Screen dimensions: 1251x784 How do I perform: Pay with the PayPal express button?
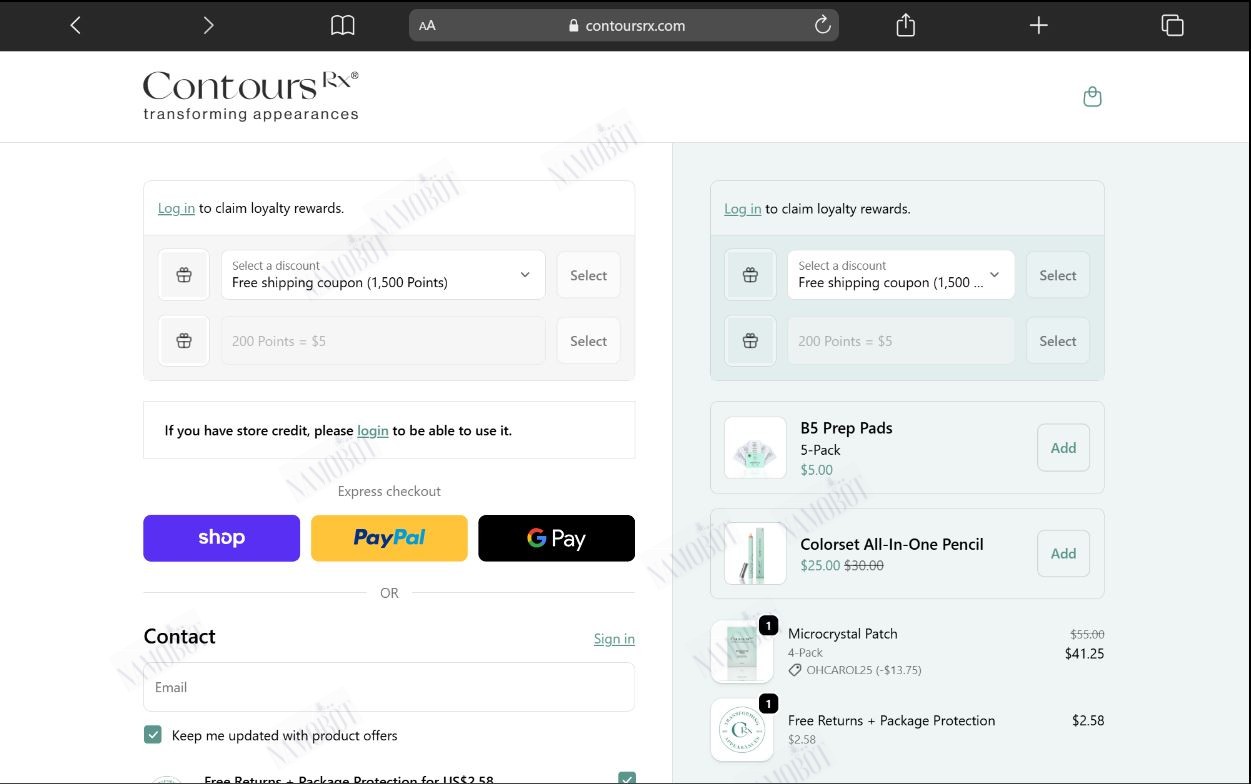(389, 538)
